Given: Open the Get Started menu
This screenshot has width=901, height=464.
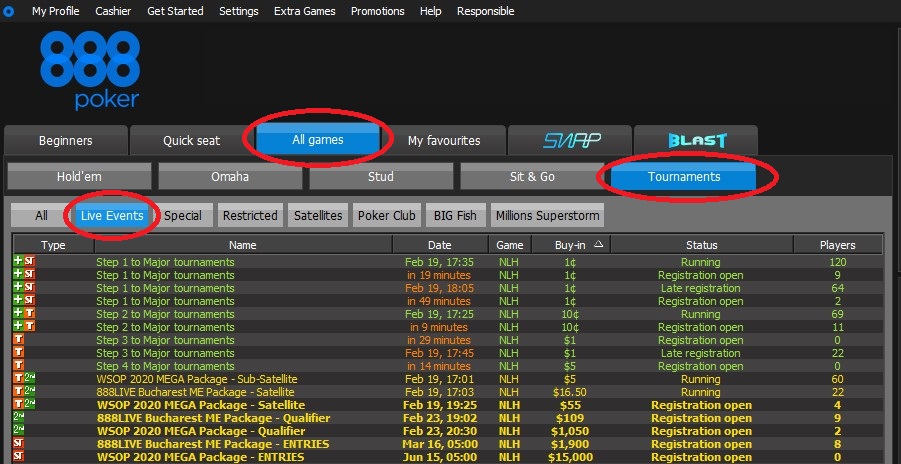Looking at the screenshot, I should [x=175, y=11].
